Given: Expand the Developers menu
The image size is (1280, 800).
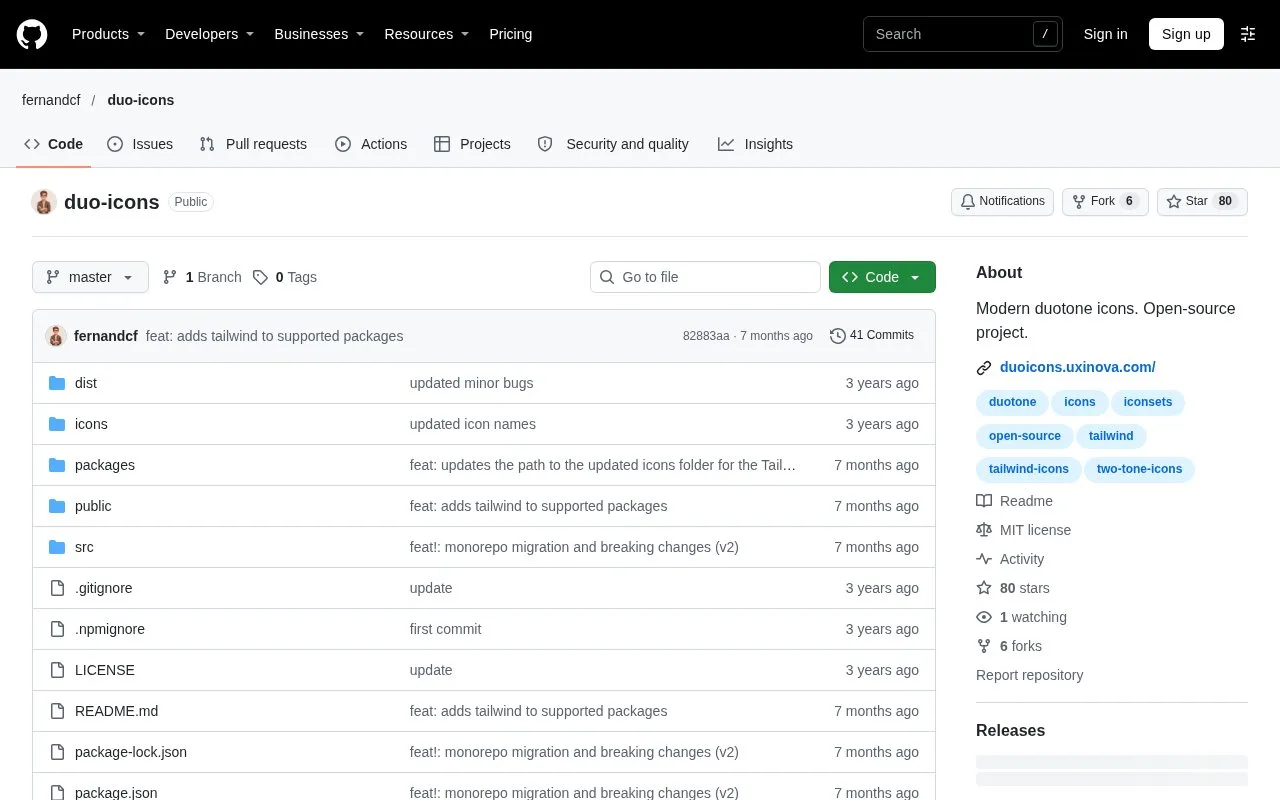Looking at the screenshot, I should click(209, 34).
